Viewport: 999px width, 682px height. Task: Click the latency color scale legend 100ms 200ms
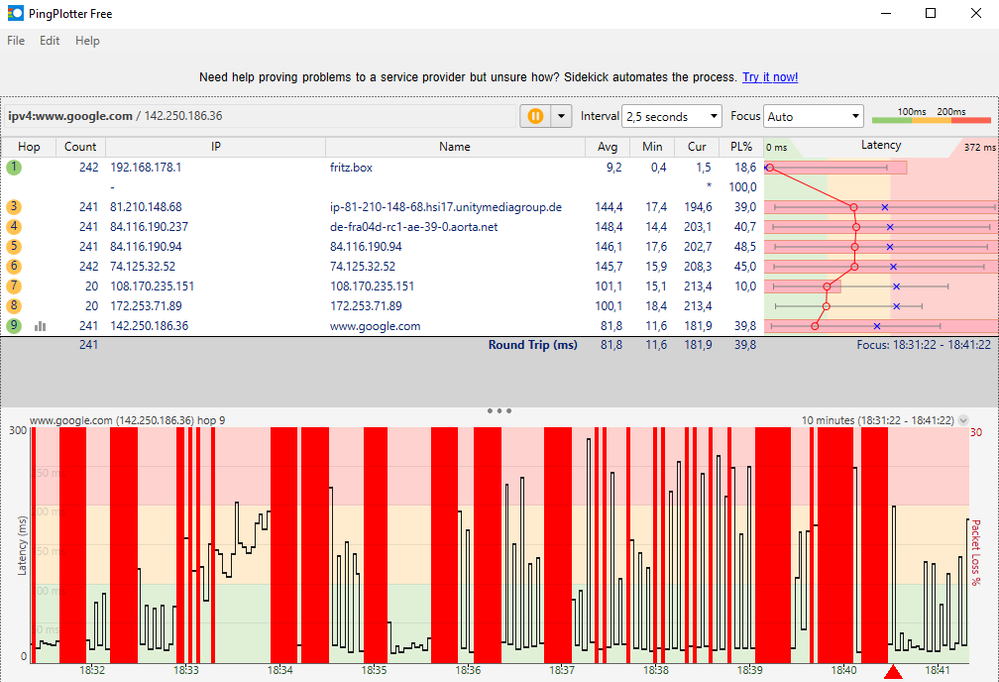click(931, 115)
